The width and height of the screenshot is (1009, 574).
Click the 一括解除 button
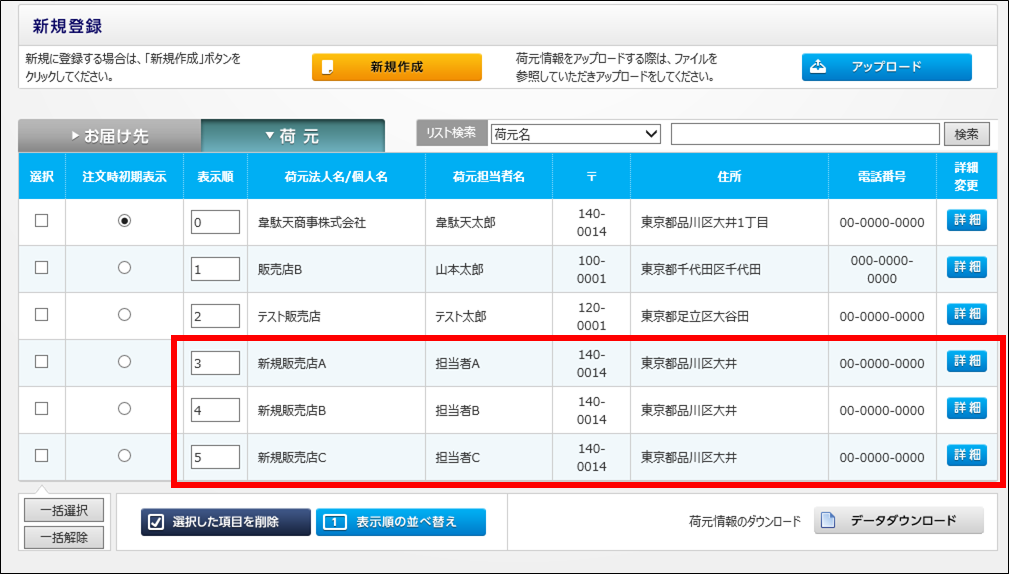[x=64, y=537]
